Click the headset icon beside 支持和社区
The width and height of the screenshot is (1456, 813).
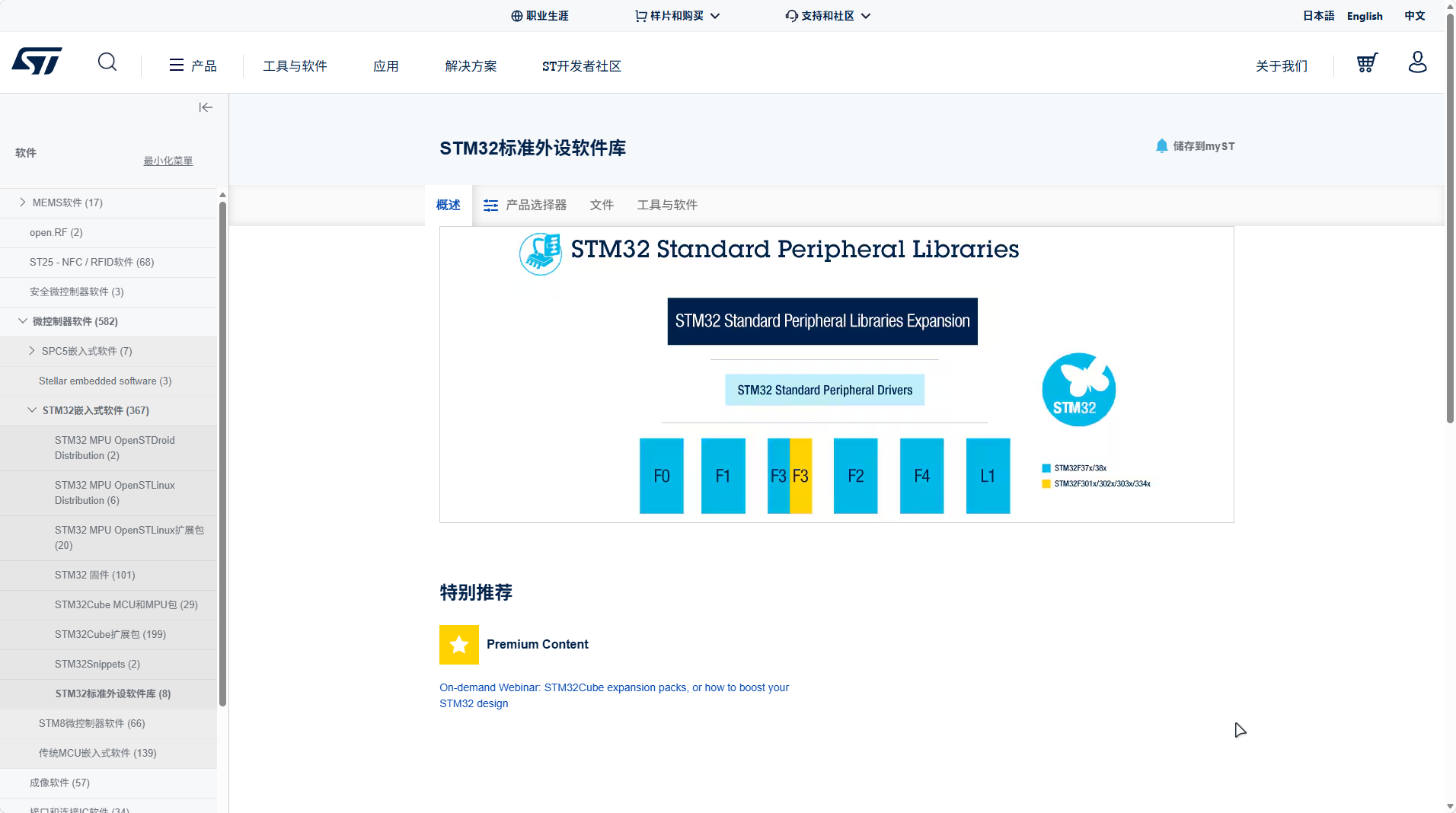coord(791,16)
